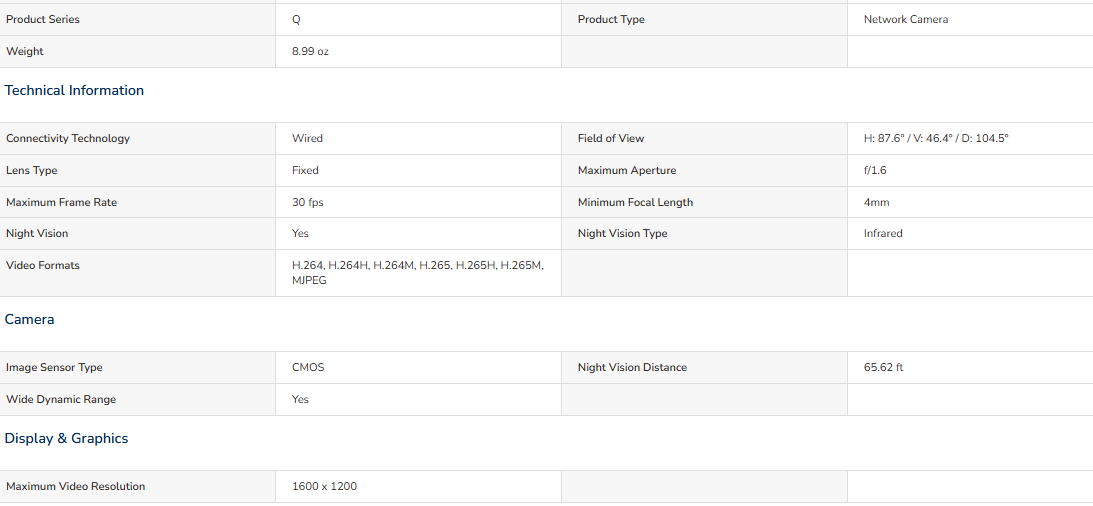
Task: Click the Wide Dynamic Range label
Action: coord(61,399)
